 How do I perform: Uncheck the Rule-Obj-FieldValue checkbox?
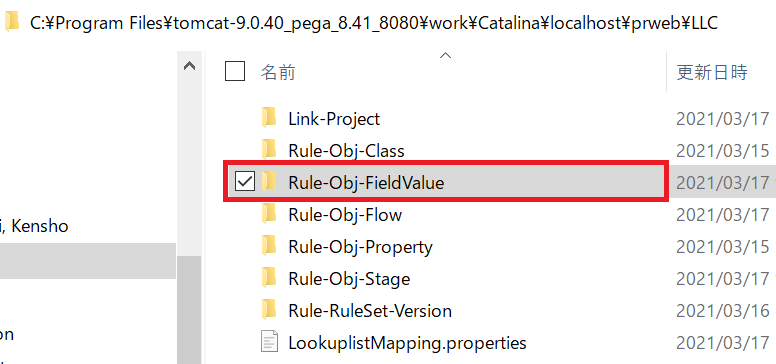[244, 182]
